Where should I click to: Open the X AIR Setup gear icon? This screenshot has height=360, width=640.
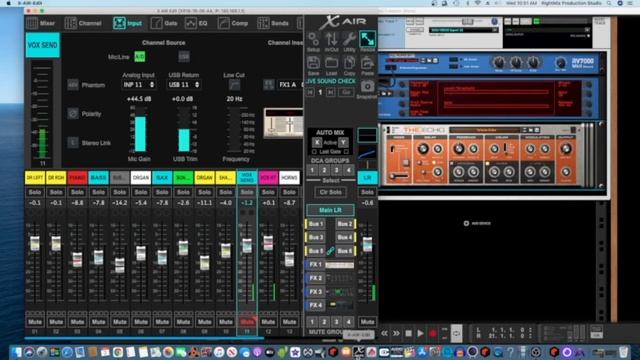coord(313,40)
